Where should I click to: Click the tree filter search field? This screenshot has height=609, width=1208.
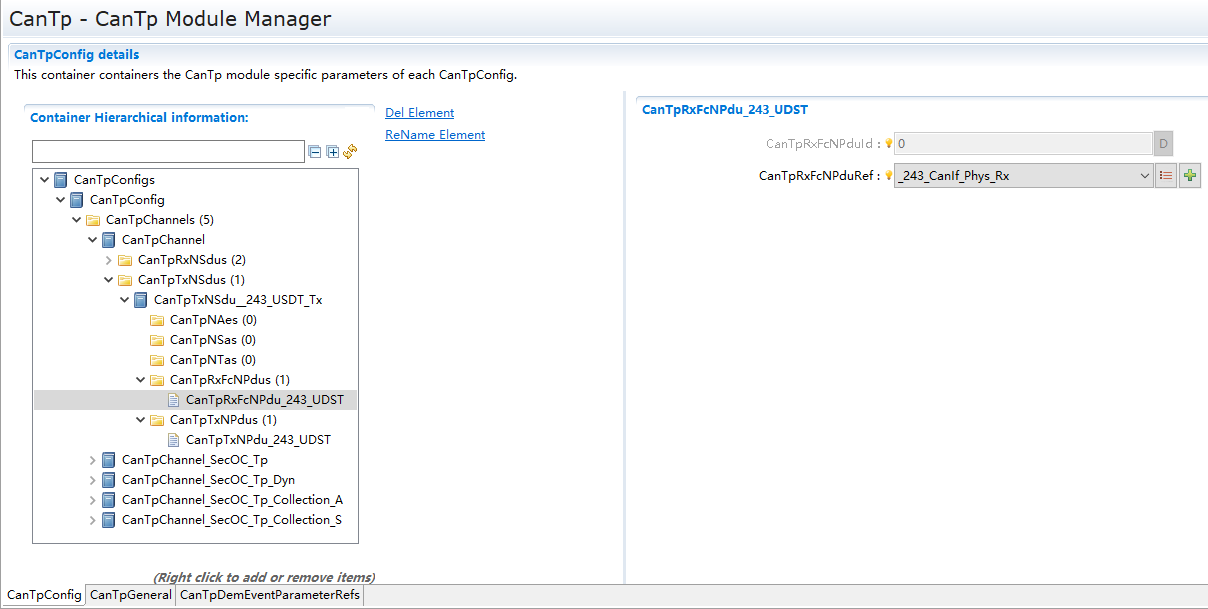coord(168,152)
